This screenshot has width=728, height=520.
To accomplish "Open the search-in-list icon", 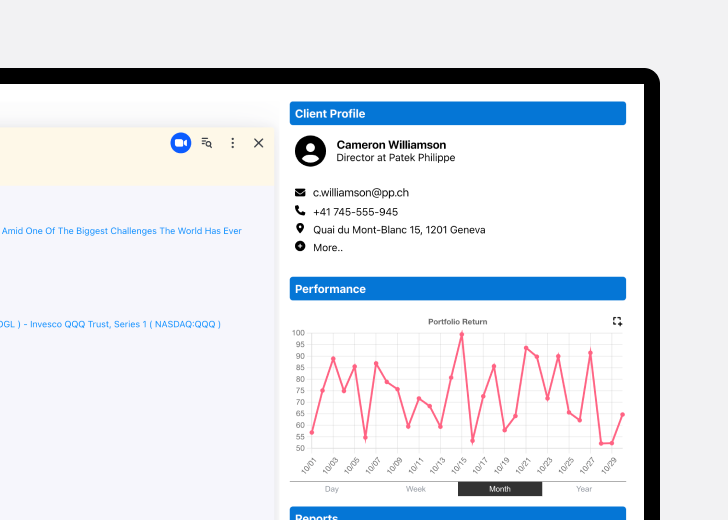I will (x=207, y=143).
